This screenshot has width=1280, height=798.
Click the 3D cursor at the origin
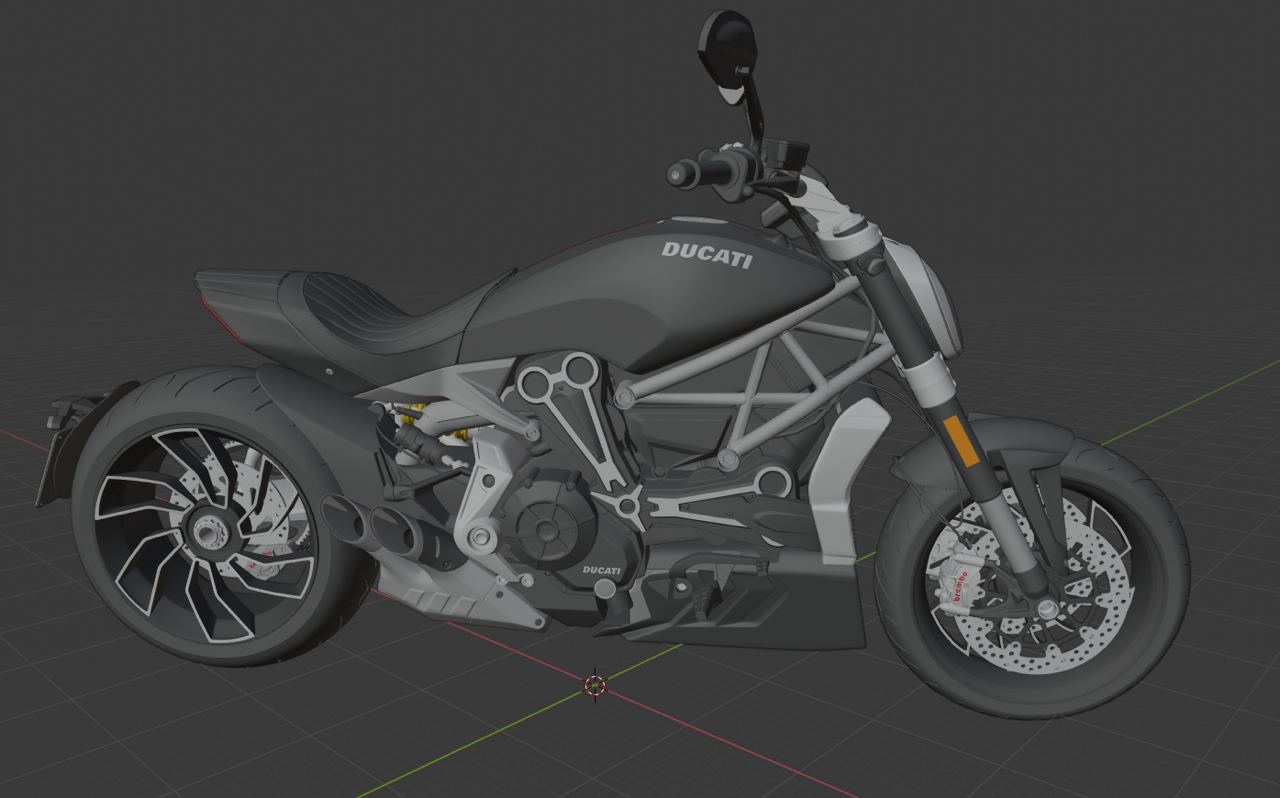click(x=594, y=683)
